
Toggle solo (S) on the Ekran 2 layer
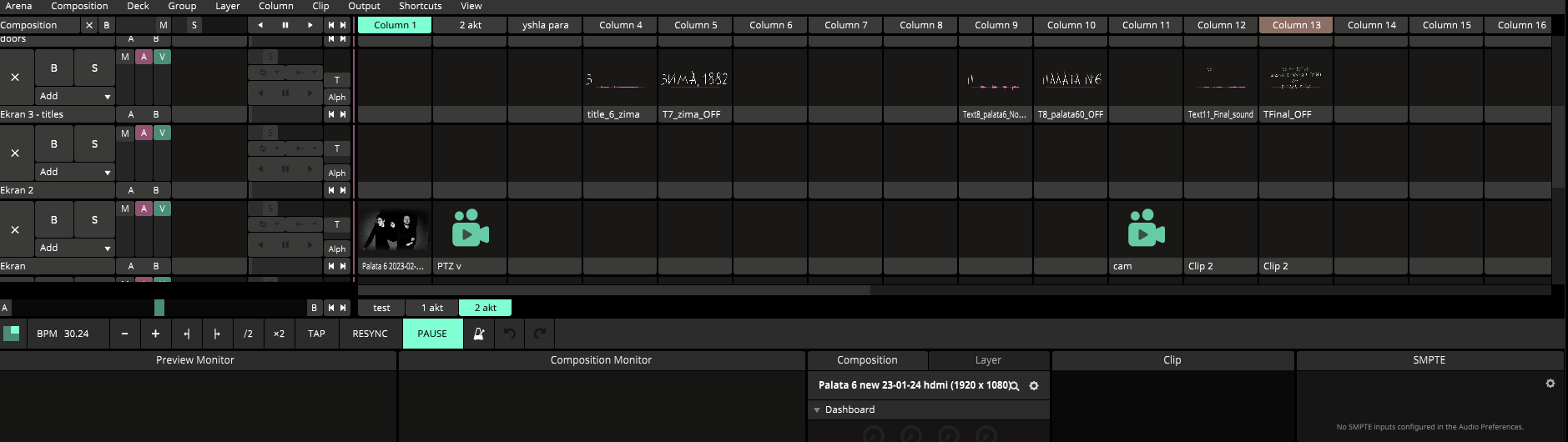94,143
